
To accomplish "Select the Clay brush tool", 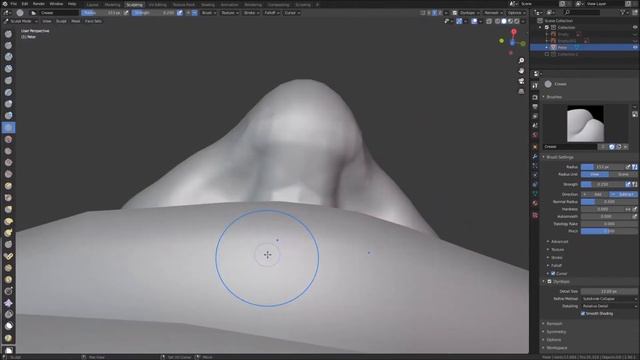I will pyautogui.click(x=8, y=57).
